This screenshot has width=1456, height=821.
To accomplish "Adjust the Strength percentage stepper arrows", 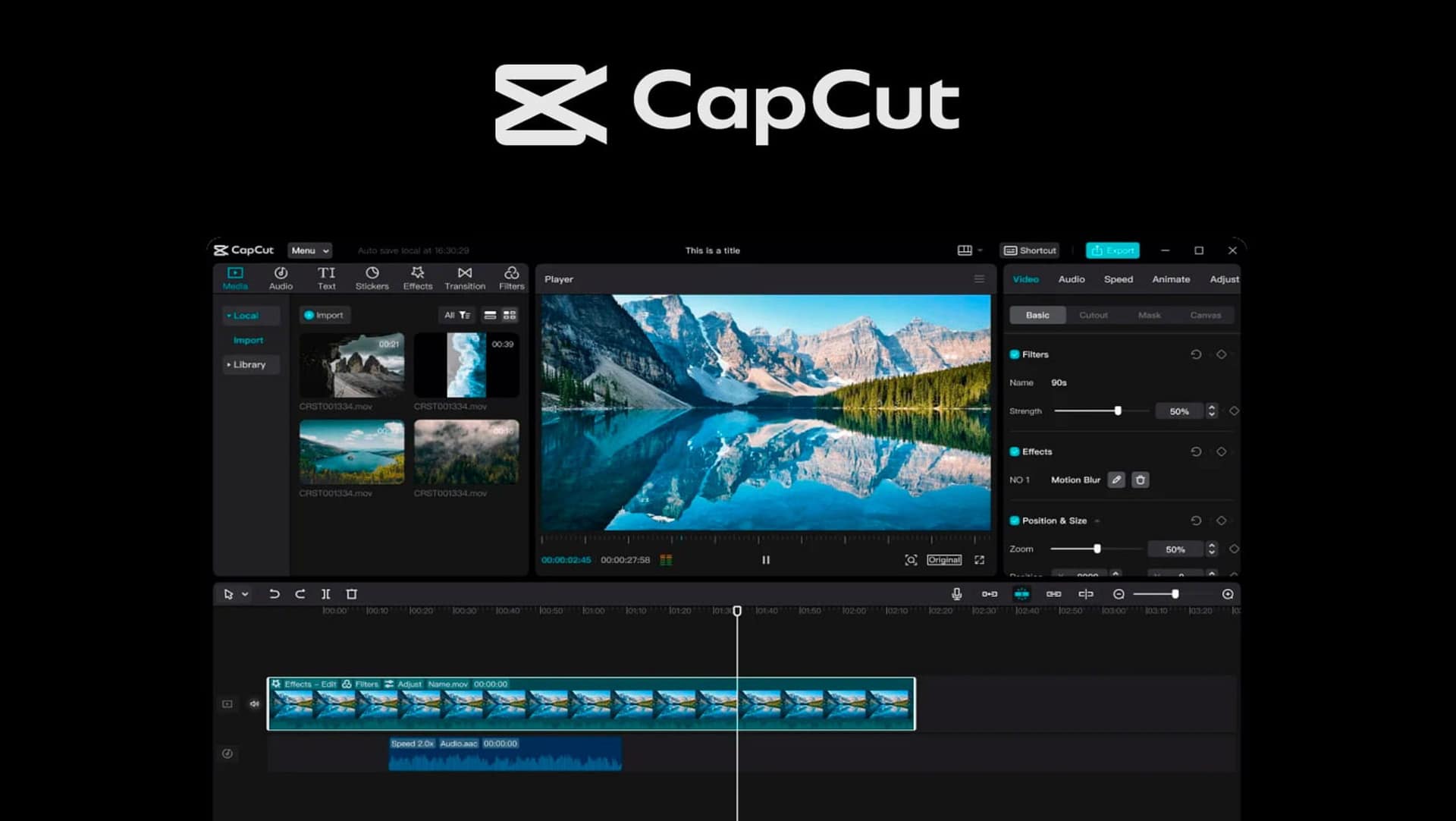I will click(x=1212, y=411).
